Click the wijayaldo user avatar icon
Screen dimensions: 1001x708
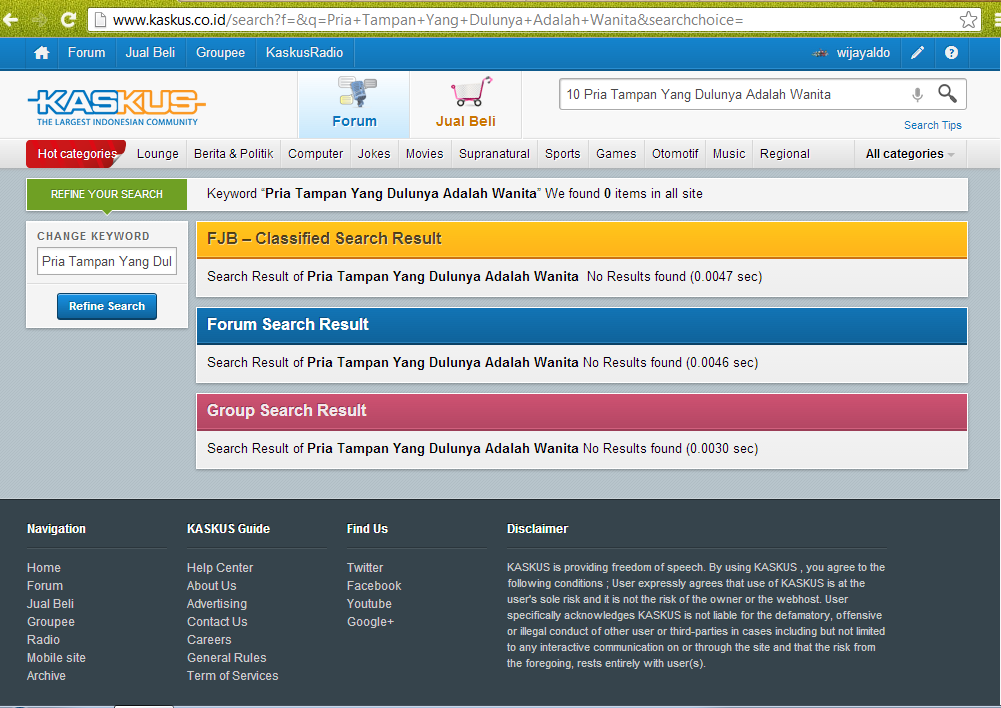tap(820, 54)
